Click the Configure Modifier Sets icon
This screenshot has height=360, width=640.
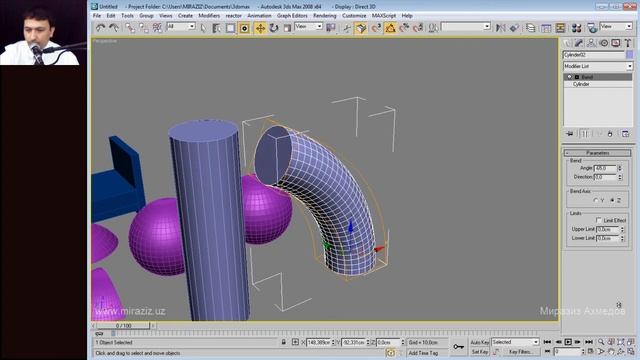625,134
